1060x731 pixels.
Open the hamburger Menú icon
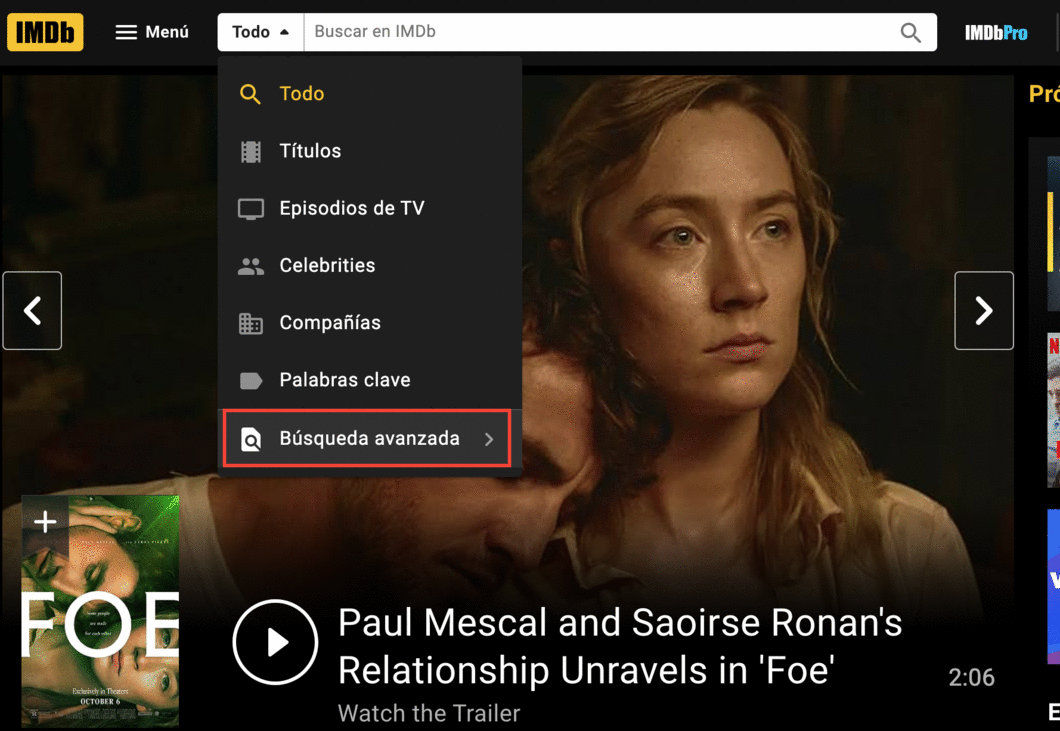(126, 32)
